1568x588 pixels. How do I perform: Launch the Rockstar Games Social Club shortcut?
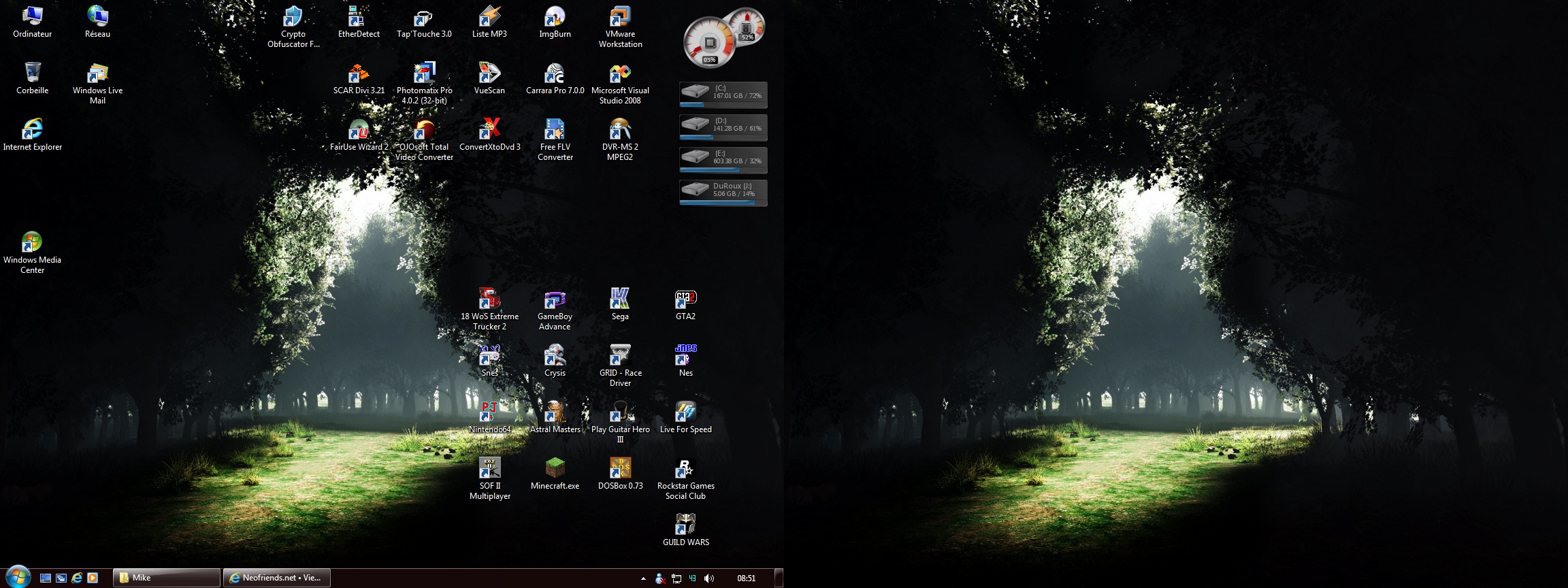coord(685,468)
